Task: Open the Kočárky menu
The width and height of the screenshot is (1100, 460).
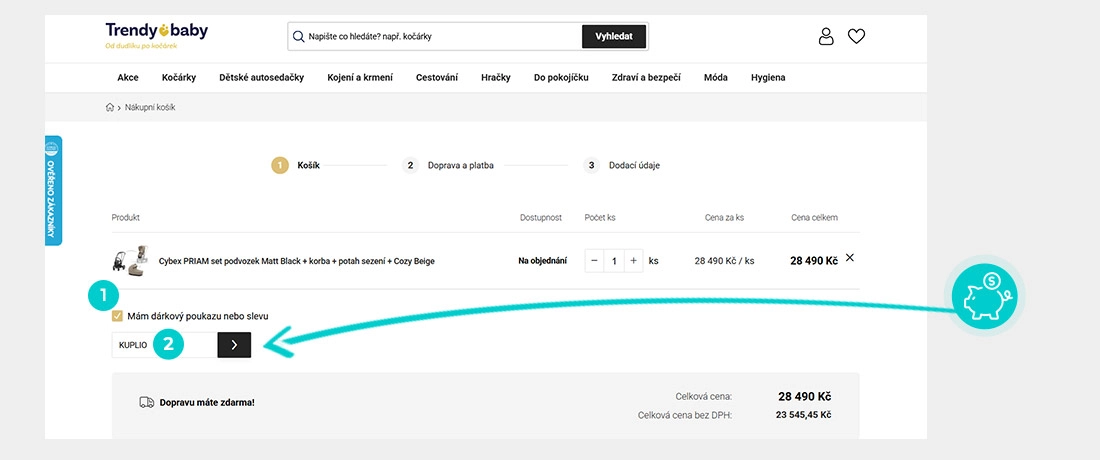Action: click(x=179, y=78)
